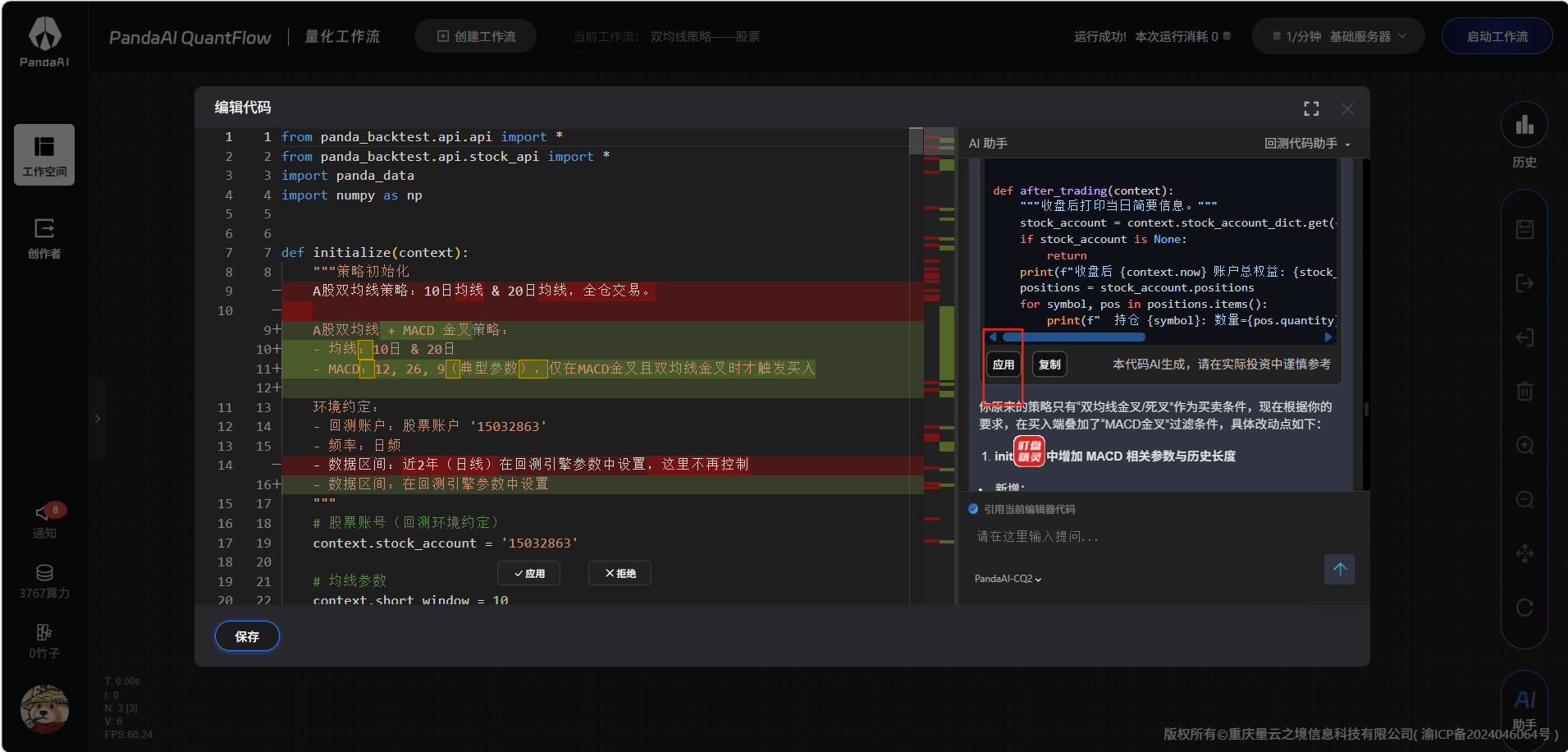The height and width of the screenshot is (752, 1568).
Task: Click the code snippet horizontal scrollbar
Action: pyautogui.click(x=1072, y=337)
